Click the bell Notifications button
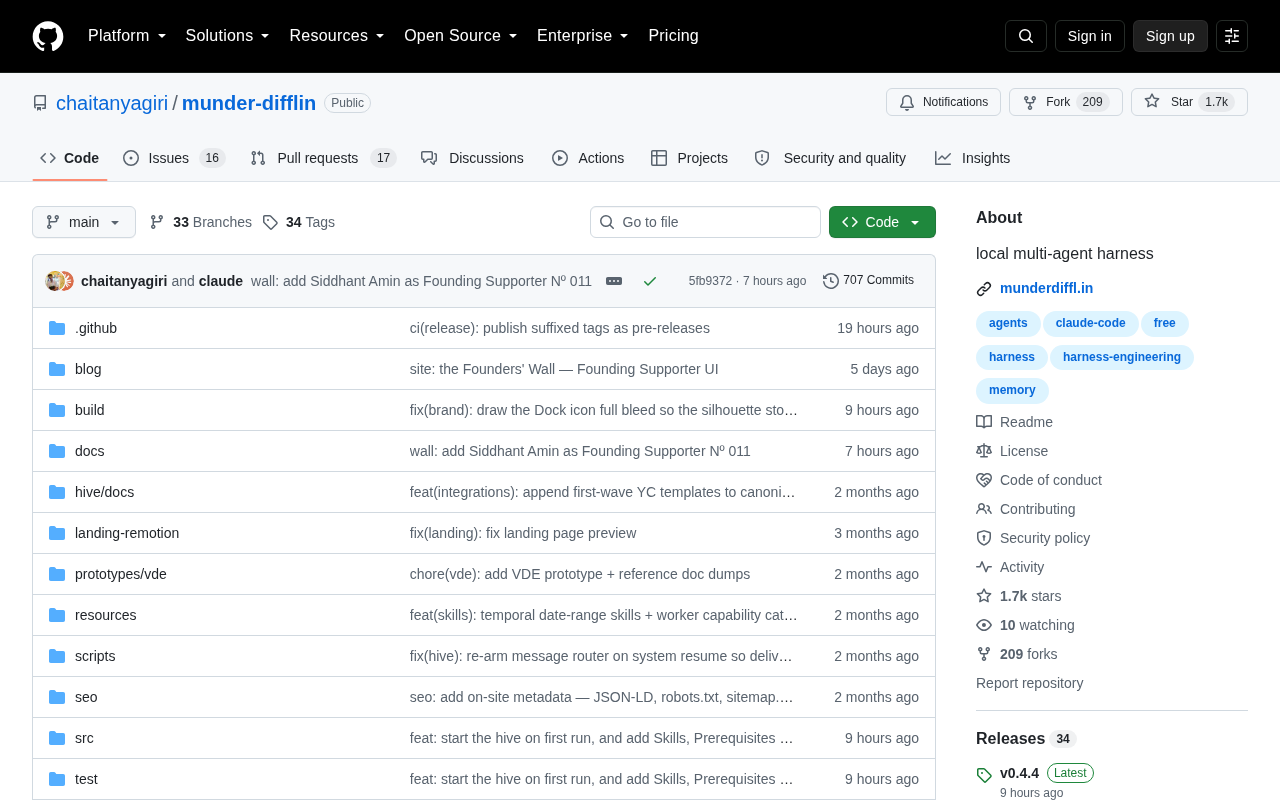This screenshot has width=1280, height=800. [943, 102]
